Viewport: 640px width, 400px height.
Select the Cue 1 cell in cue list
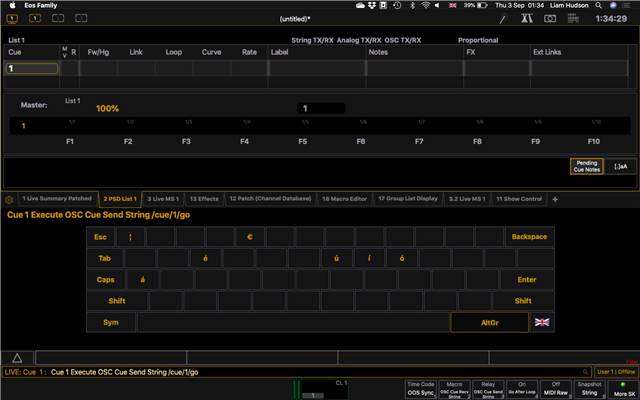pos(31,68)
